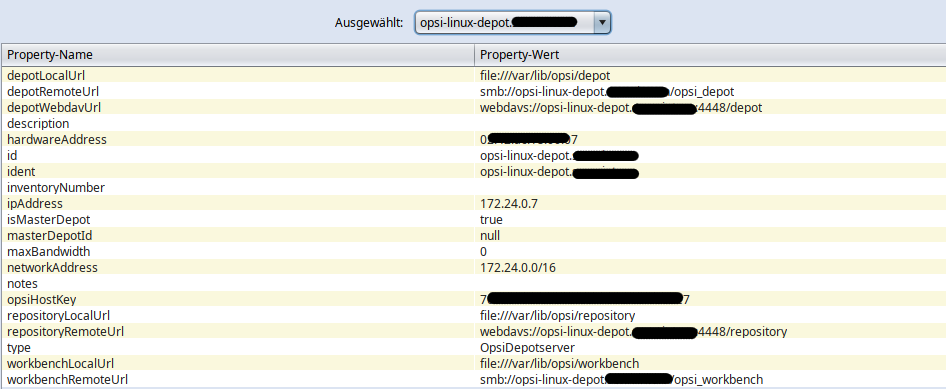The width and height of the screenshot is (946, 389).
Task: Select the repositoryLocalUrl property name
Action: [58, 315]
